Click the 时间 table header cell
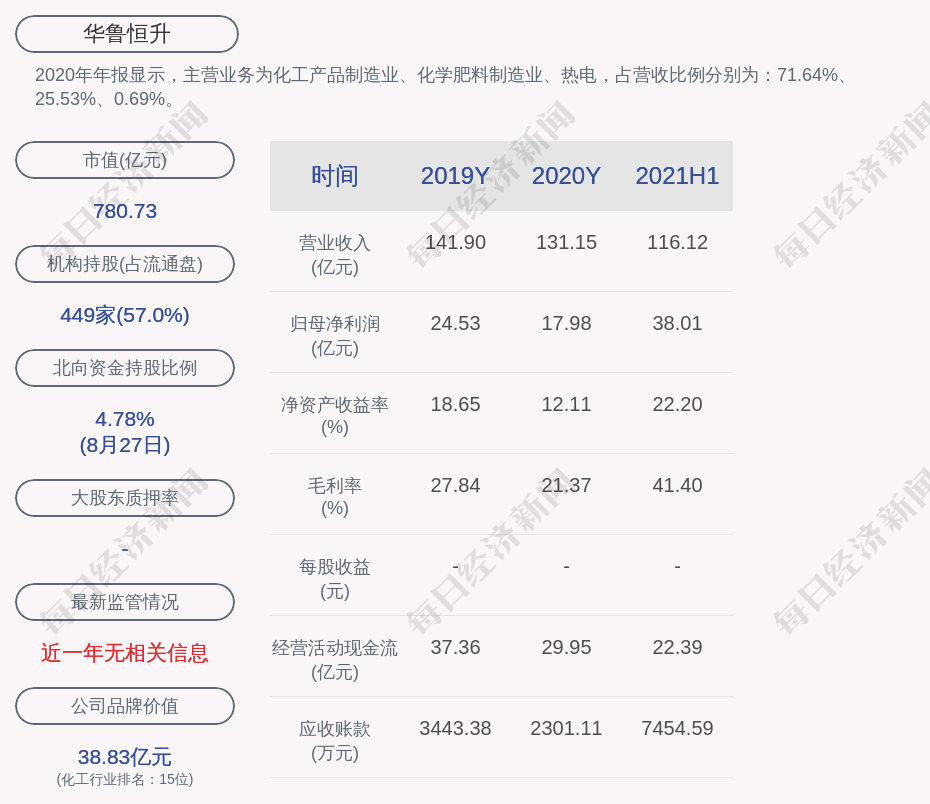930x804 pixels. pyautogui.click(x=334, y=176)
